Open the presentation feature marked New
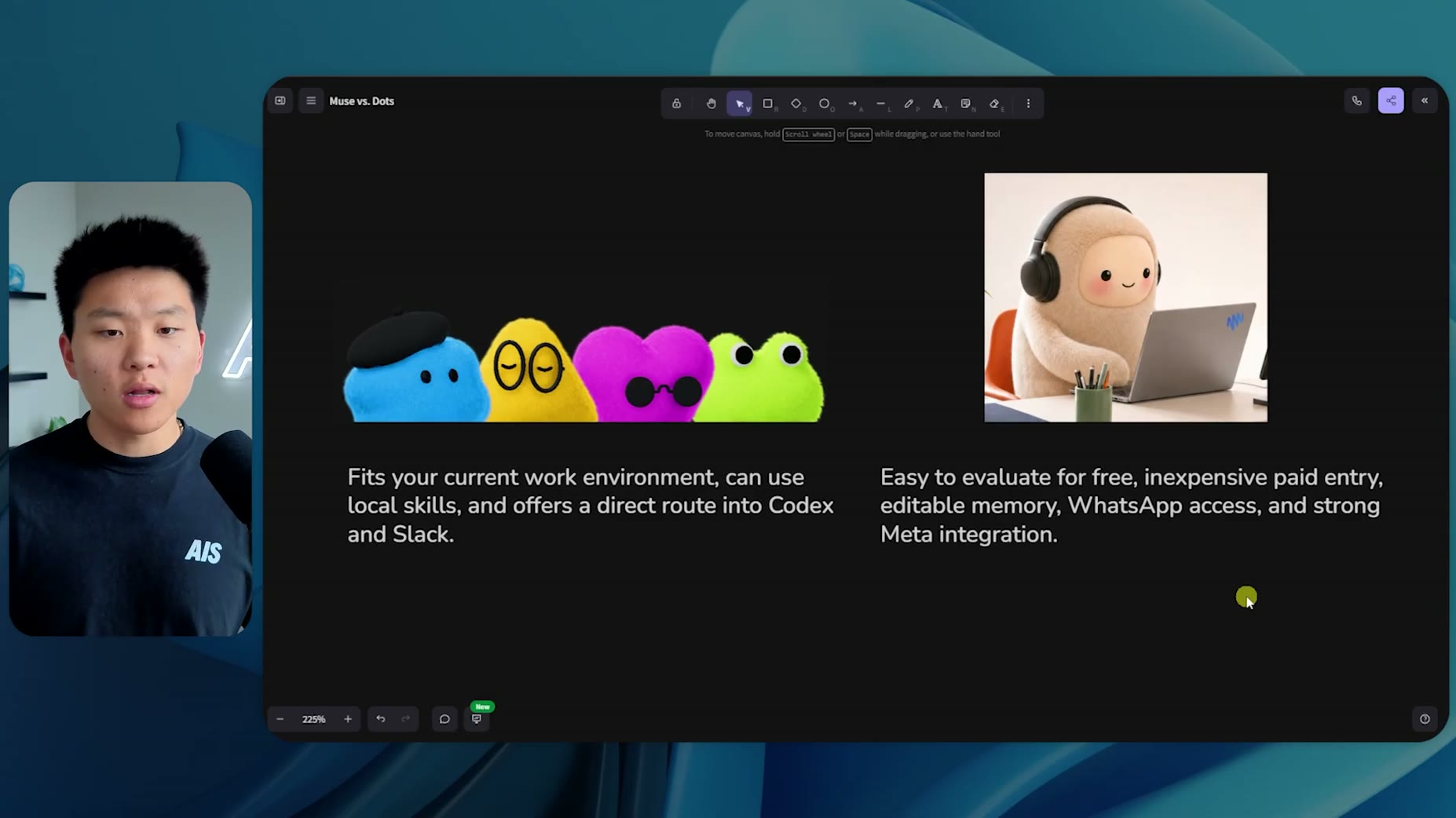The height and width of the screenshot is (818, 1456). pyautogui.click(x=477, y=718)
